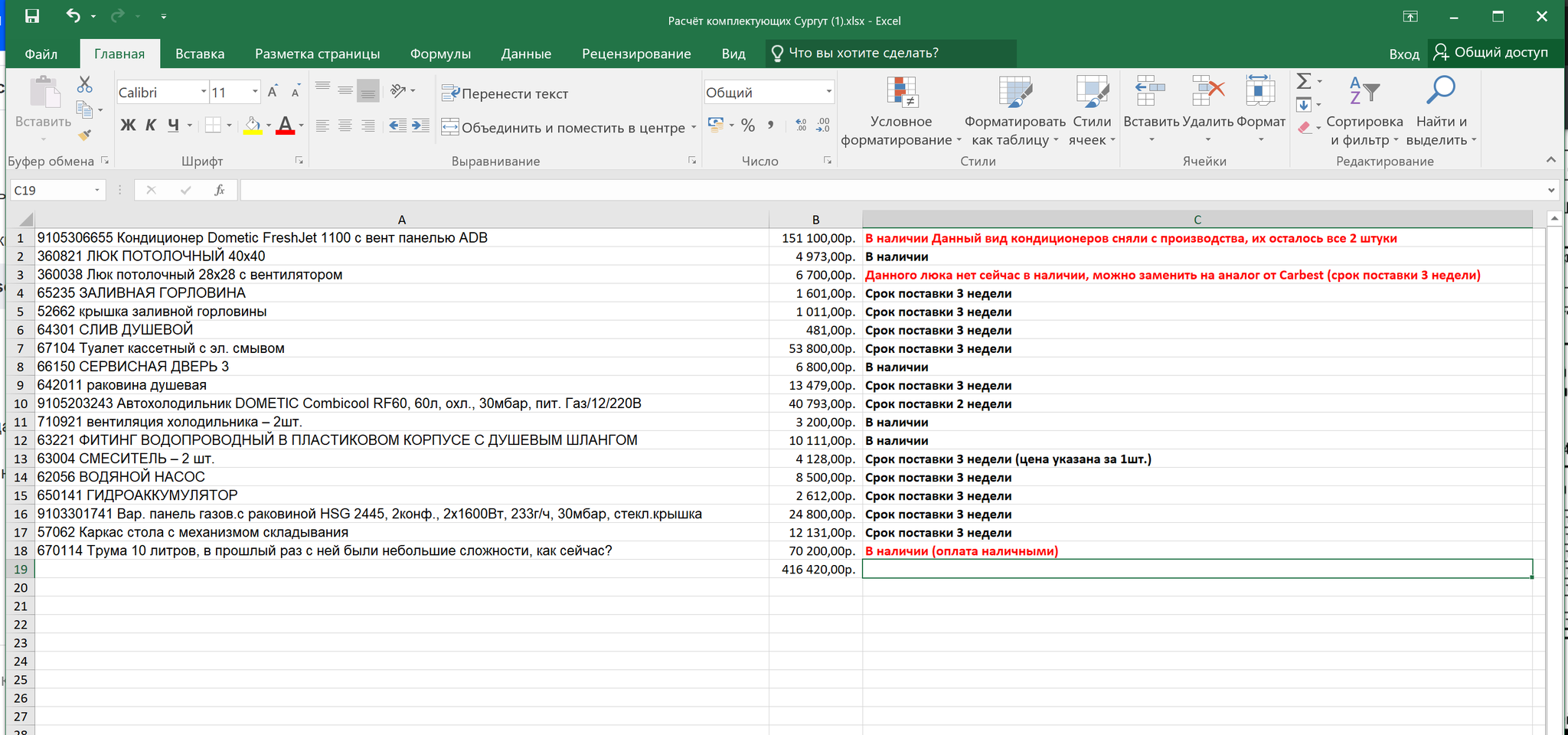The width and height of the screenshot is (1568, 735).
Task: Toggle bold formatting Ж
Action: tap(128, 126)
